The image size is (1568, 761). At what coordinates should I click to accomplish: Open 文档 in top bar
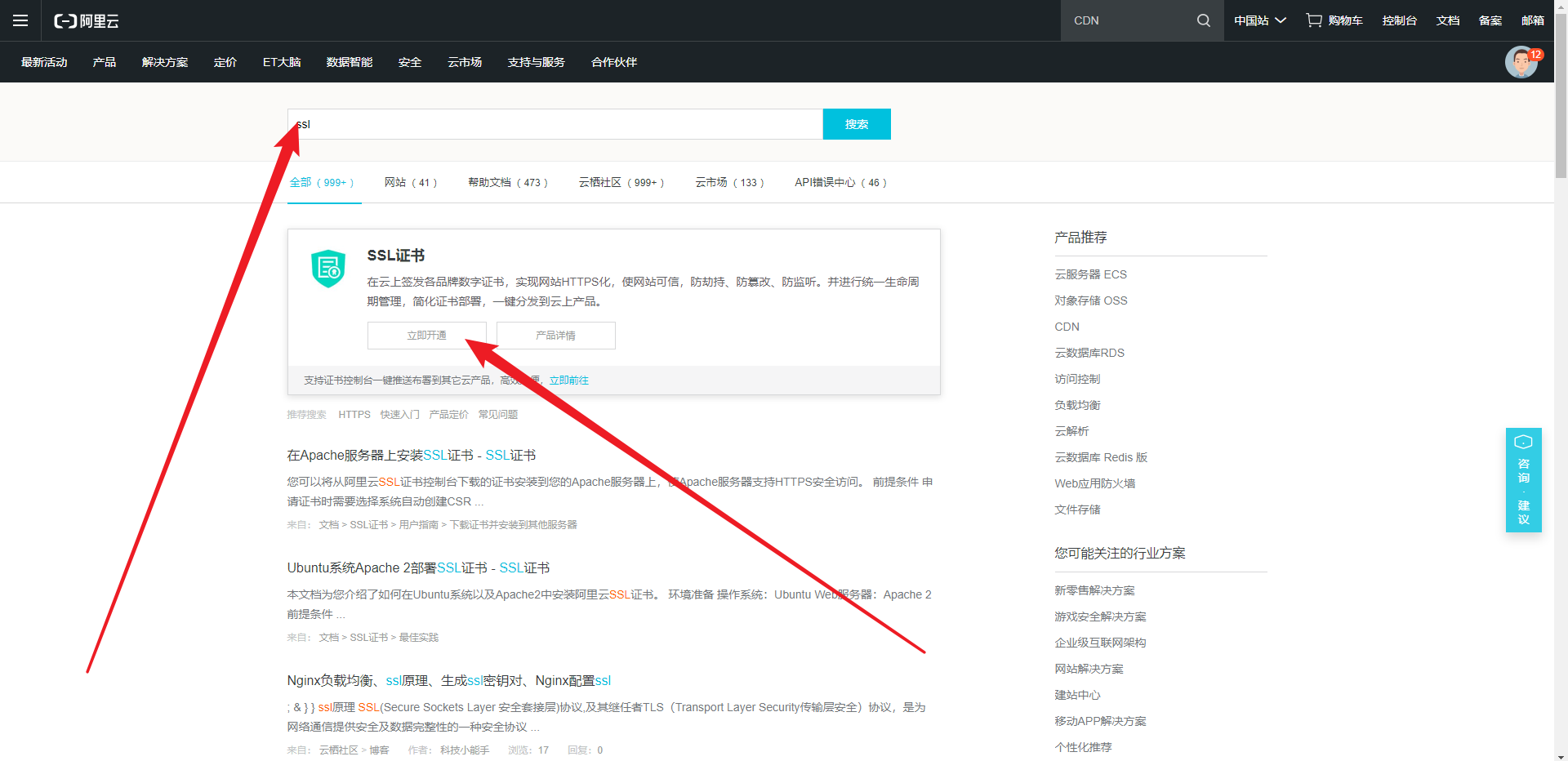click(x=1448, y=20)
